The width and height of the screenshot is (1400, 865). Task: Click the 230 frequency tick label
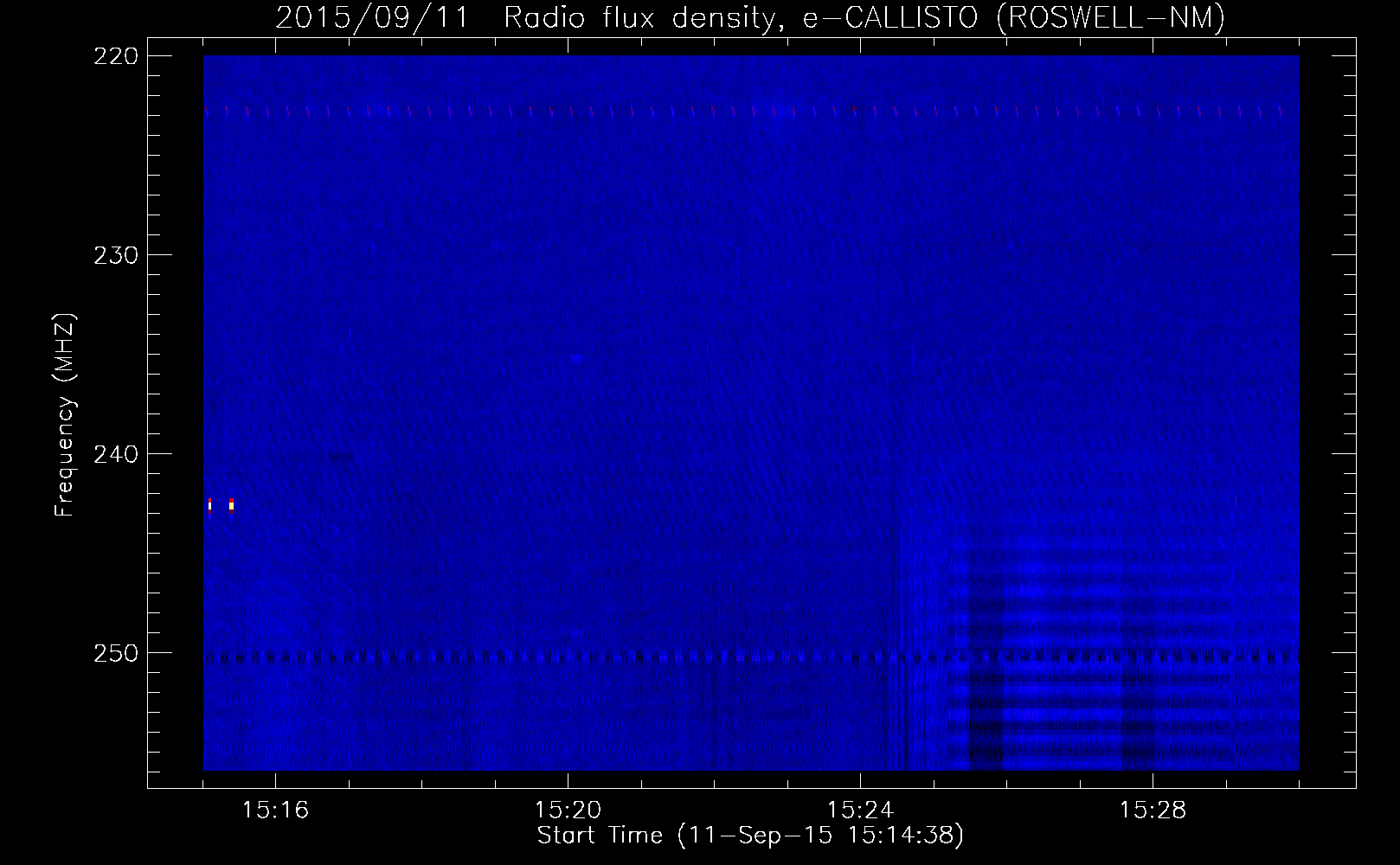tap(115, 255)
